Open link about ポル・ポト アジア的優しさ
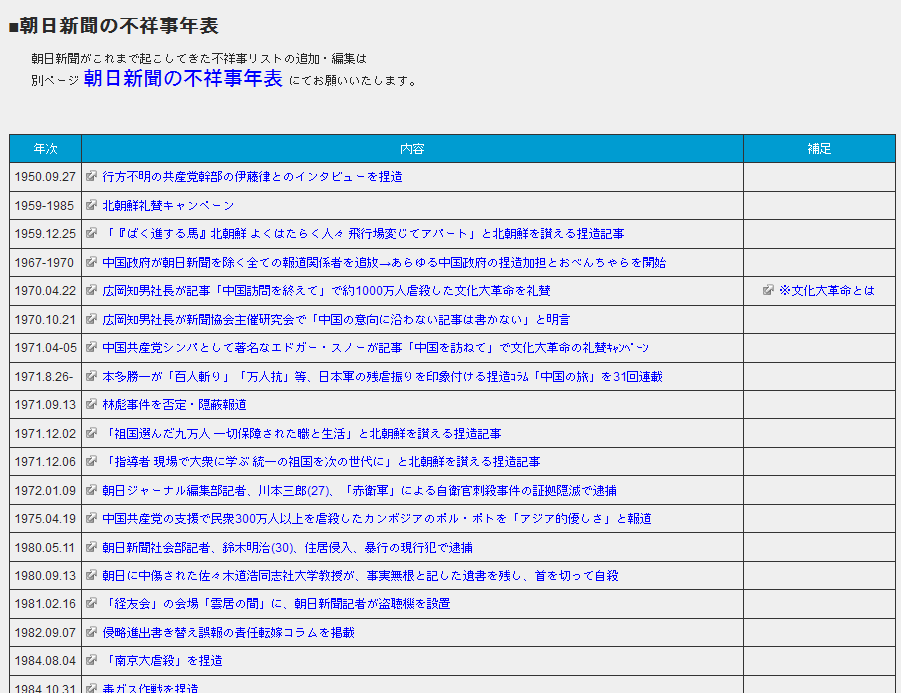Screen dimensions: 901x693 [377, 519]
